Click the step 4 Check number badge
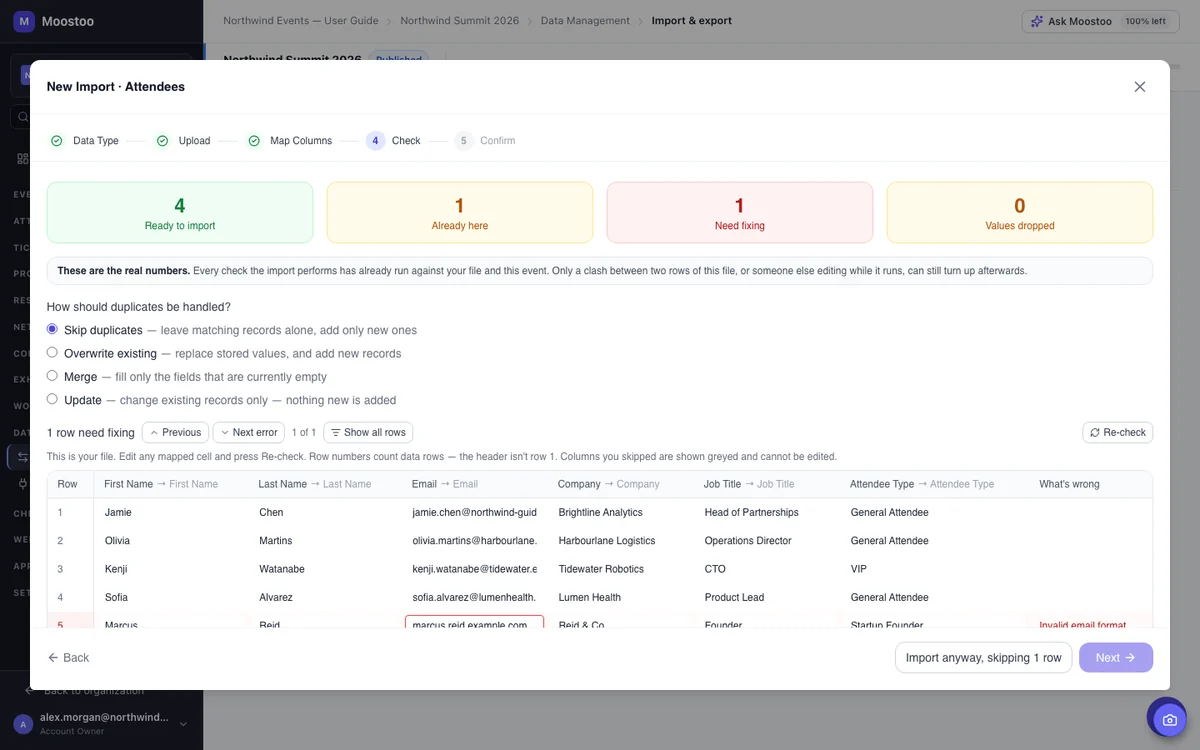 [x=375, y=141]
